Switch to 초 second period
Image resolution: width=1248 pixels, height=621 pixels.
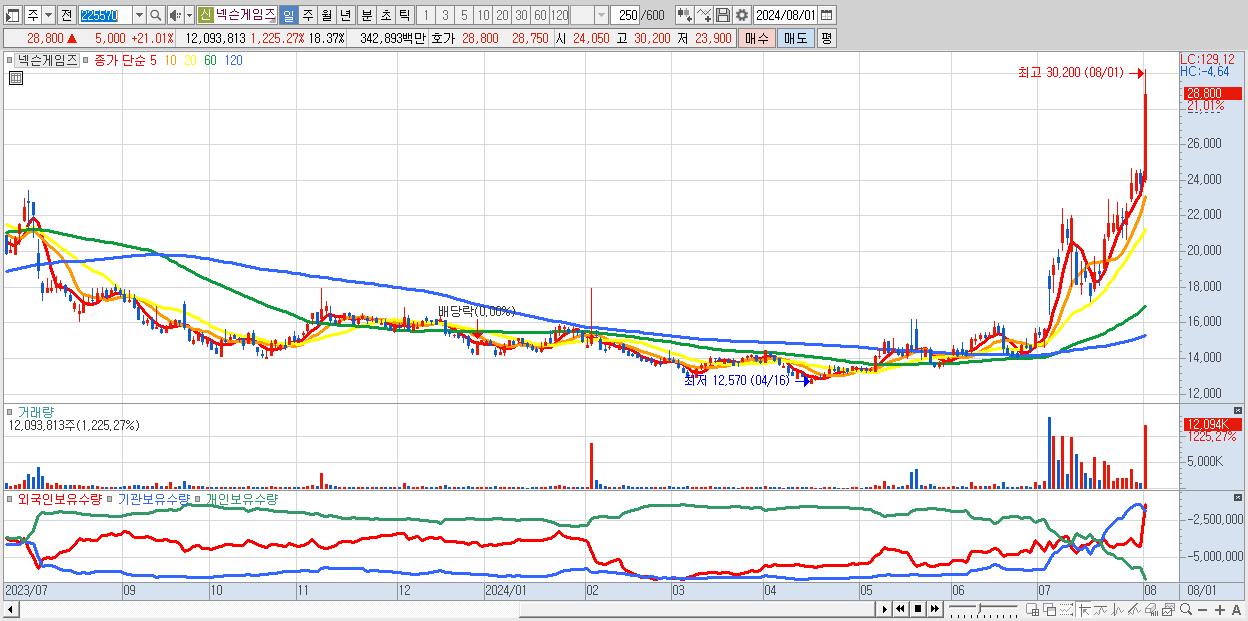[385, 15]
